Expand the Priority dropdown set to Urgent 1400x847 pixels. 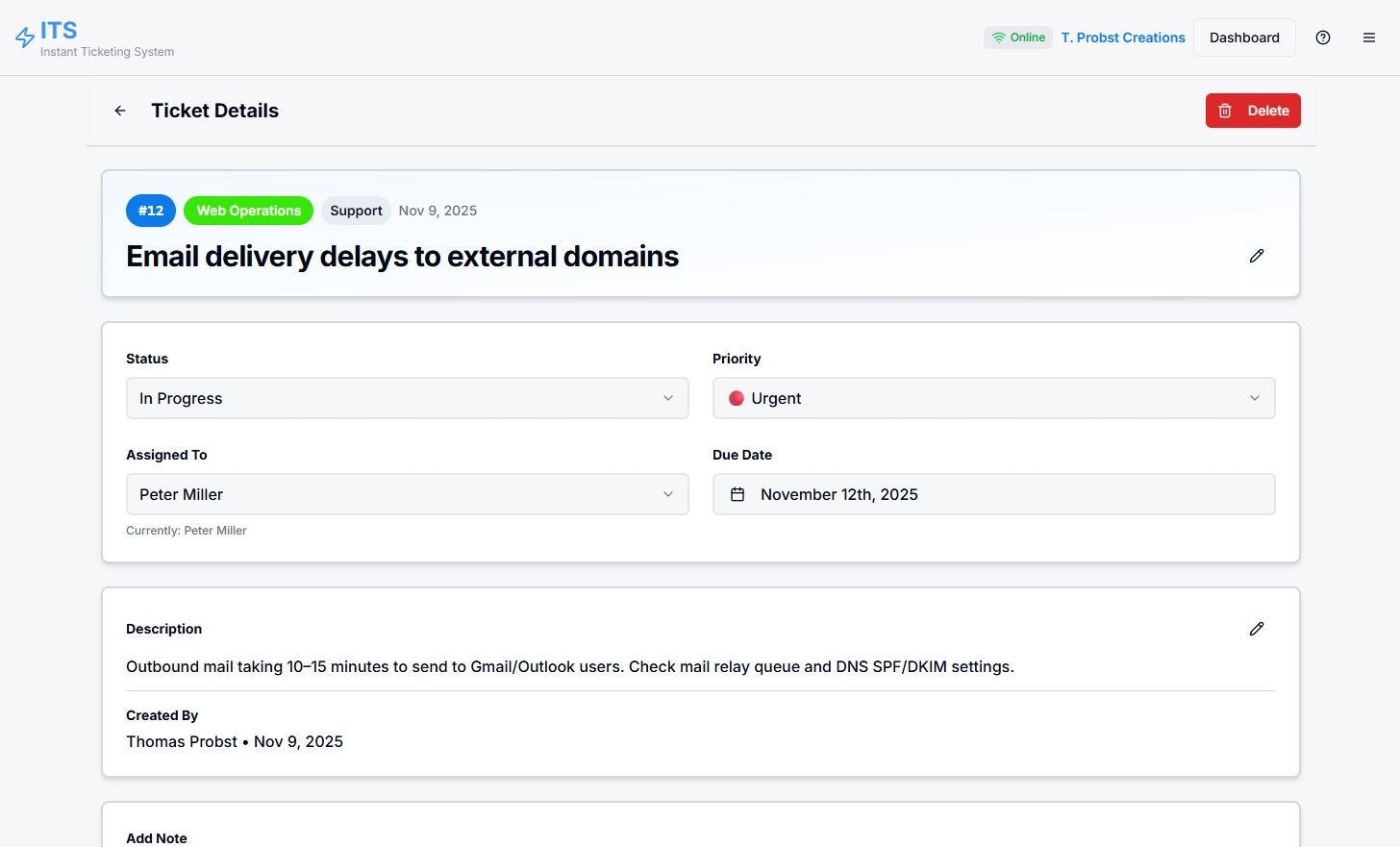coord(993,397)
